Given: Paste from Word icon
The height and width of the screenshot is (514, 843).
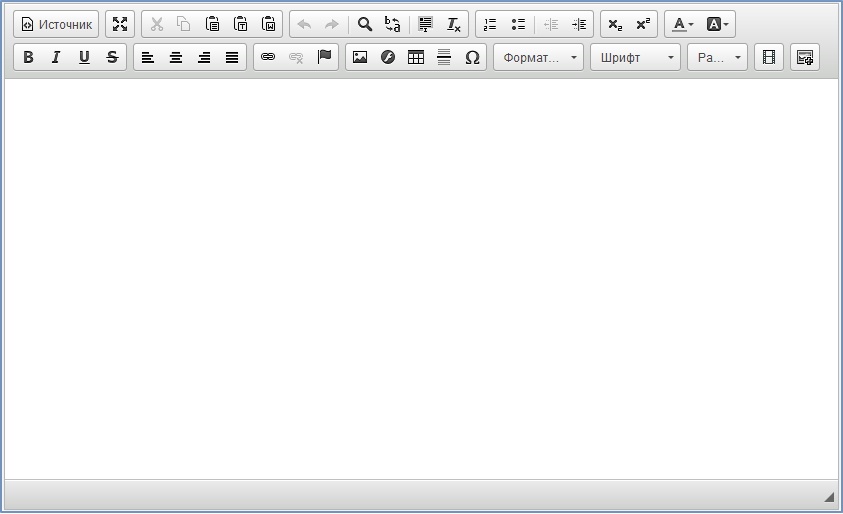Looking at the screenshot, I should (x=268, y=24).
